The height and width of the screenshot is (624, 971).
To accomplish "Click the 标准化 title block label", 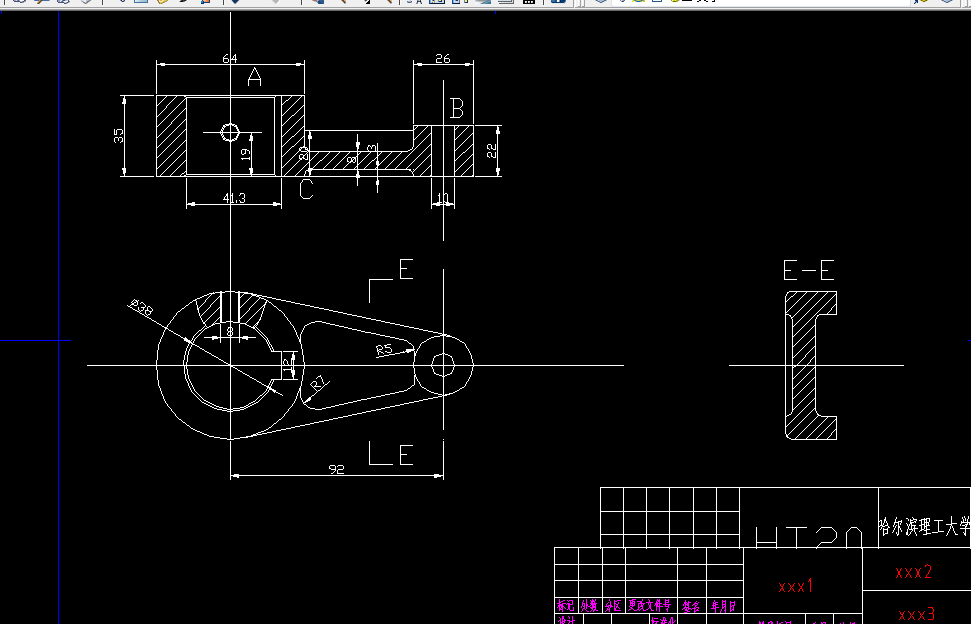I will pyautogui.click(x=663, y=620).
